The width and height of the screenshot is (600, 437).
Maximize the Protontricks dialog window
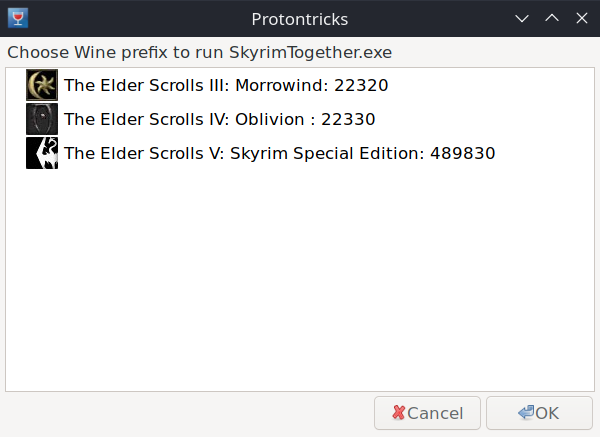click(x=551, y=18)
